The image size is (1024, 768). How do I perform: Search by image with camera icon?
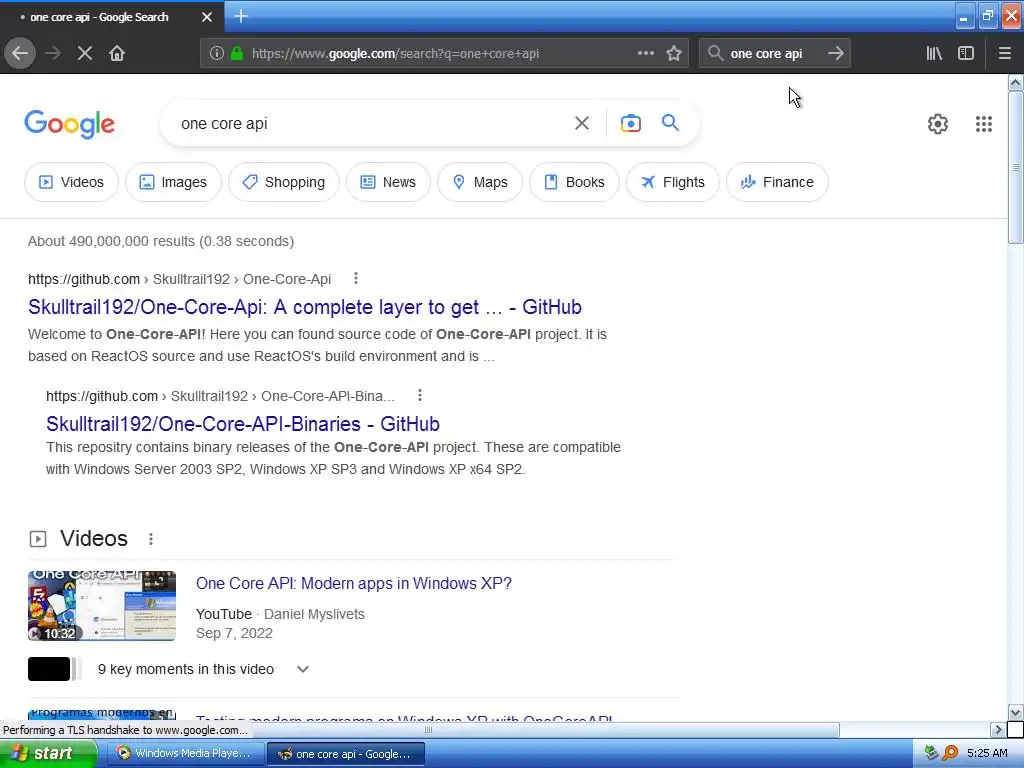pyautogui.click(x=631, y=123)
